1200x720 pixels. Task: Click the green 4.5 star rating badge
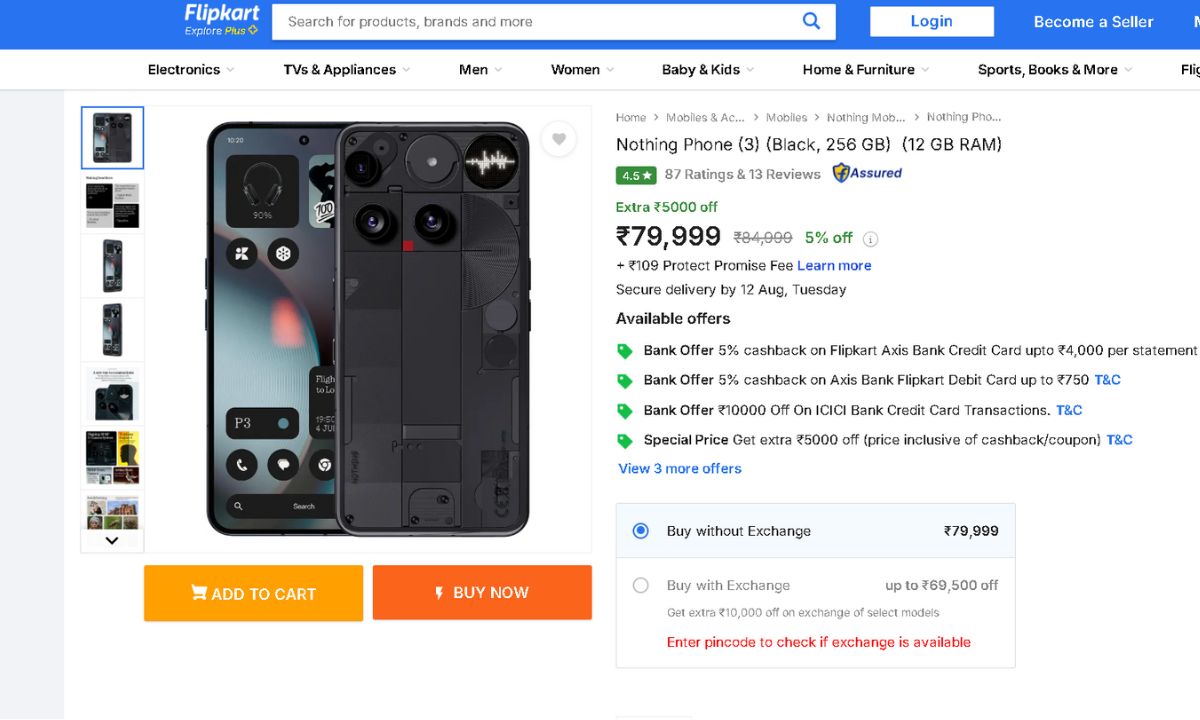(636, 175)
